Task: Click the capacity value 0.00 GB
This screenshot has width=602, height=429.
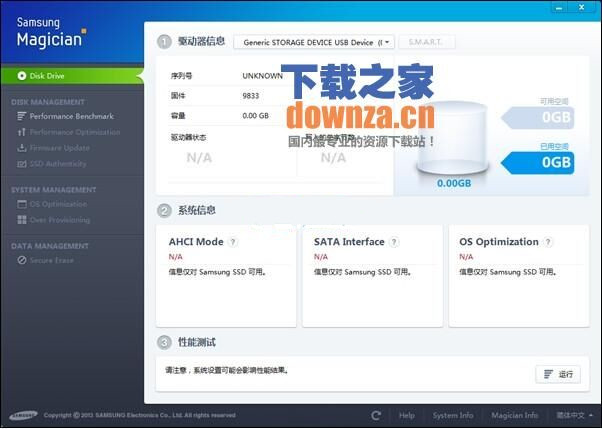Action: 256,116
